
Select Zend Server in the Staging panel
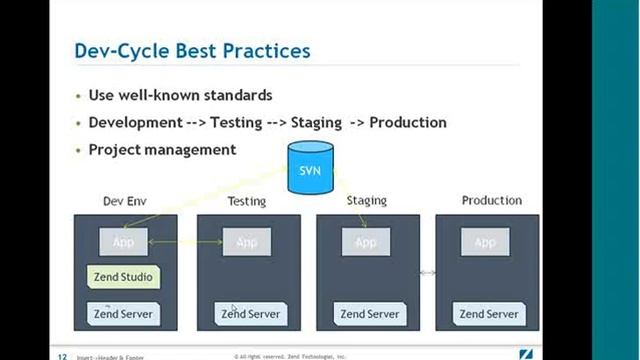pos(370,314)
